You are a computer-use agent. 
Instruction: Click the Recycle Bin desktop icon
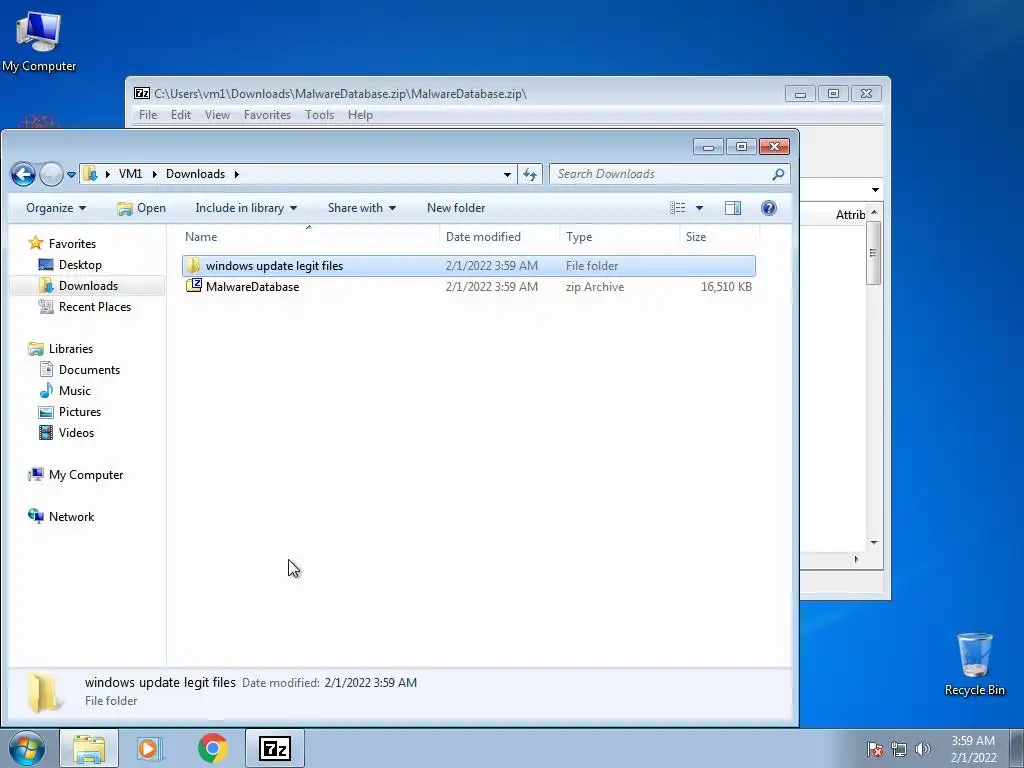(974, 664)
